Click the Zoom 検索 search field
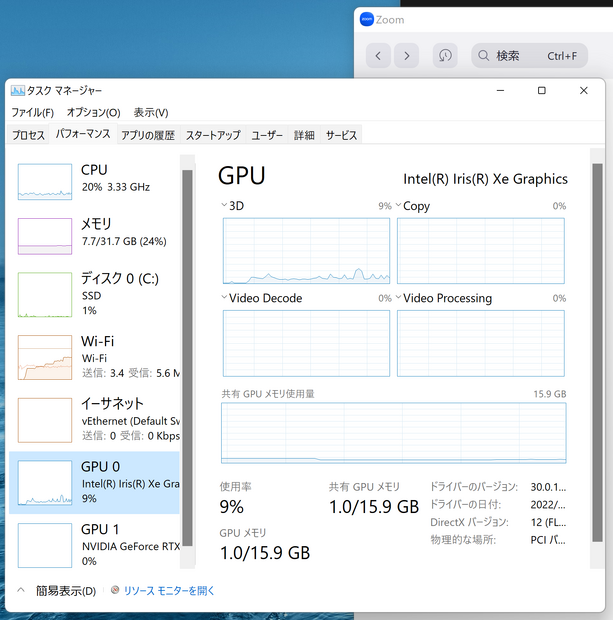The height and width of the screenshot is (620, 613). tap(530, 56)
